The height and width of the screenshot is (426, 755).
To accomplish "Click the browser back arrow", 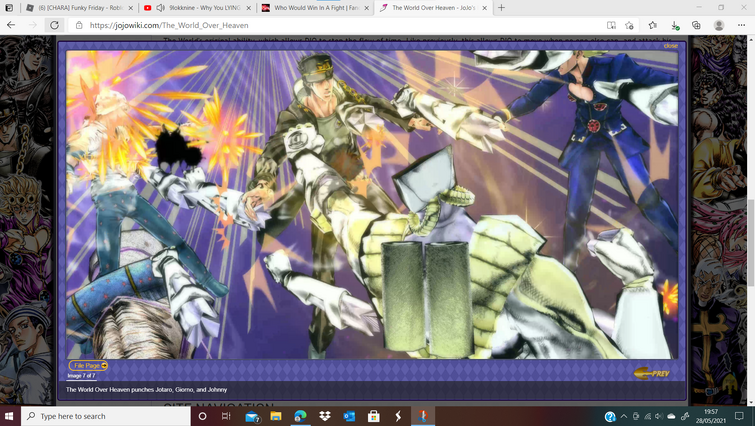I will coord(11,25).
